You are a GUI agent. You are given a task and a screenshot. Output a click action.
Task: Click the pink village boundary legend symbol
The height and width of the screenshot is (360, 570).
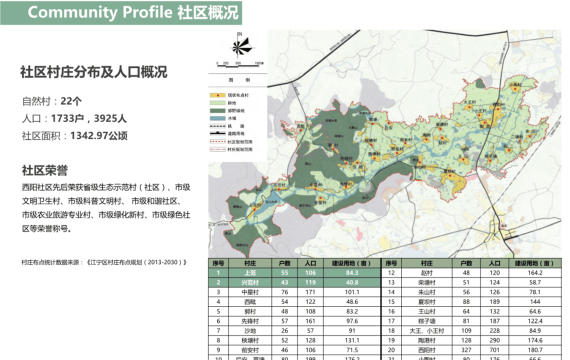point(217,149)
